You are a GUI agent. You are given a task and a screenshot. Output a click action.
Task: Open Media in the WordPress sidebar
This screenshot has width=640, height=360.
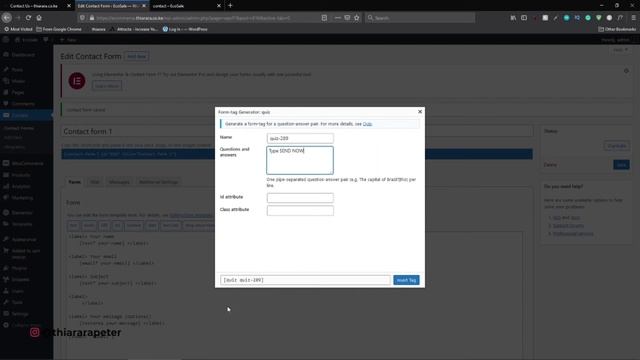tap(18, 81)
